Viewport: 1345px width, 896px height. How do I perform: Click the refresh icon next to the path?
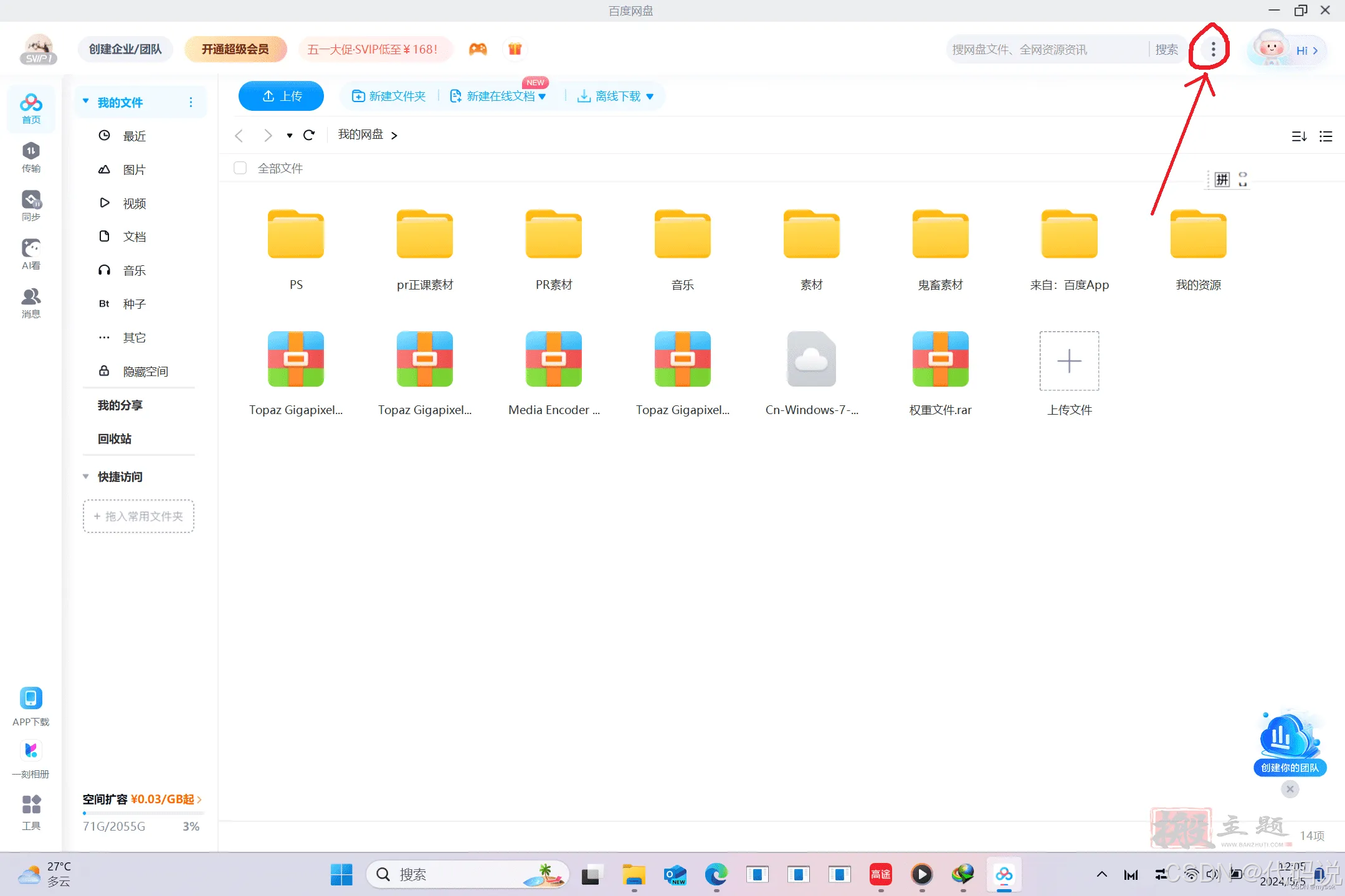pyautogui.click(x=309, y=135)
